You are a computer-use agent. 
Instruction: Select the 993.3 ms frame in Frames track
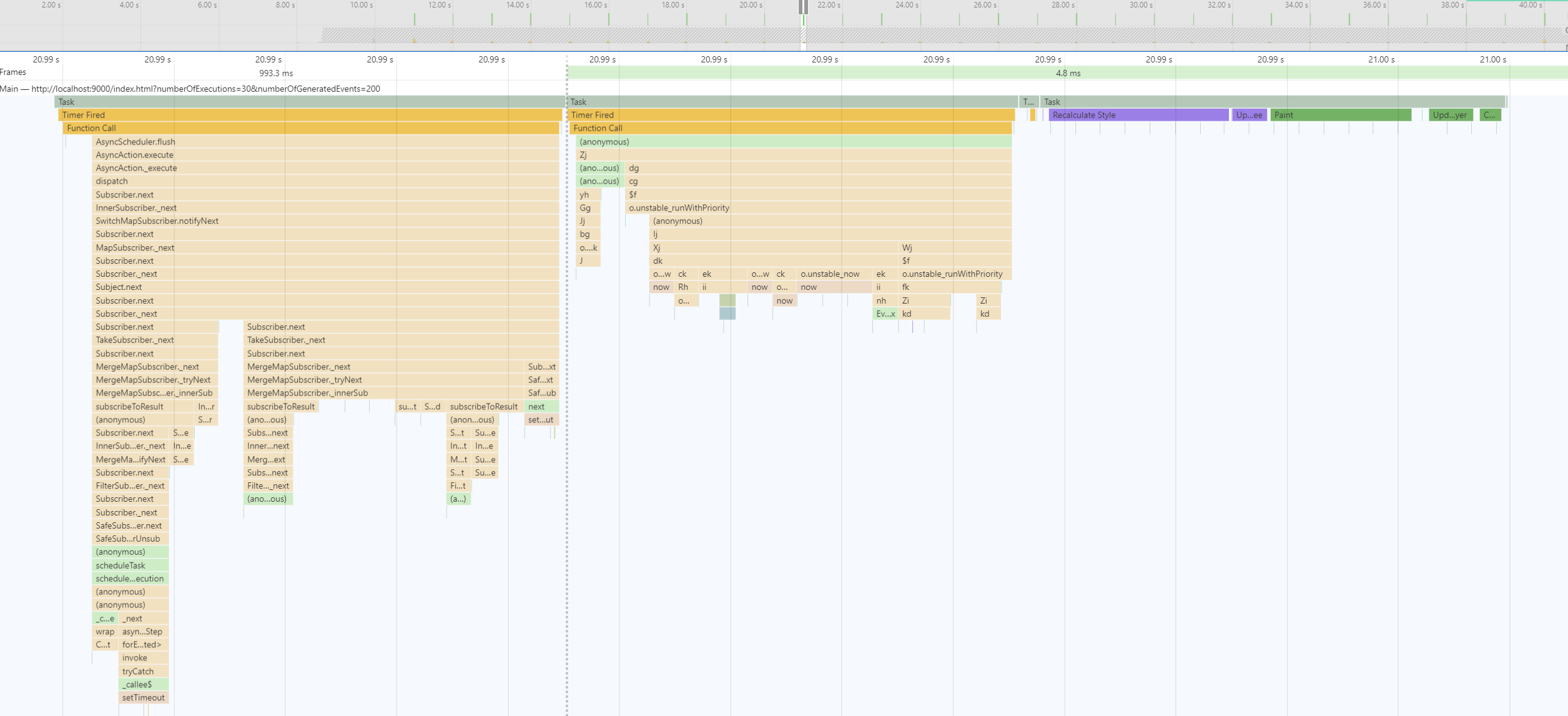tap(276, 73)
